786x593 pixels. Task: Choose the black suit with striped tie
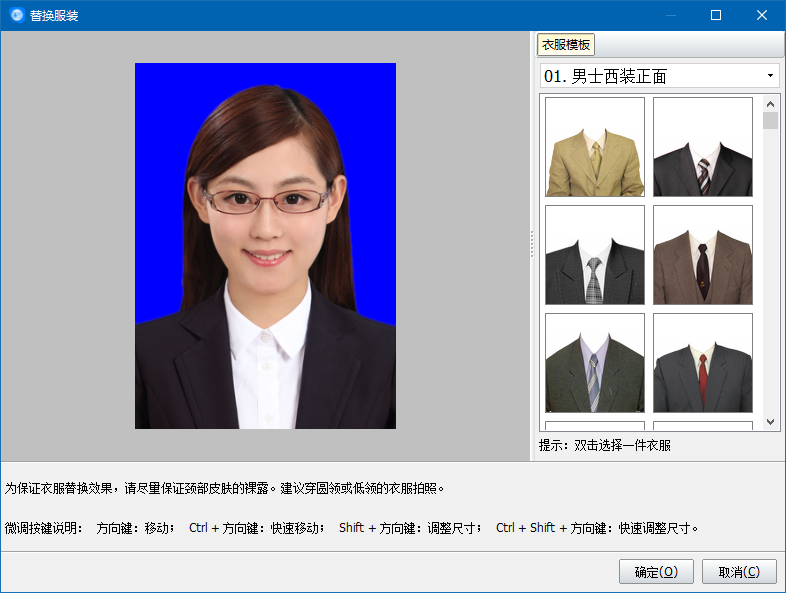click(703, 147)
